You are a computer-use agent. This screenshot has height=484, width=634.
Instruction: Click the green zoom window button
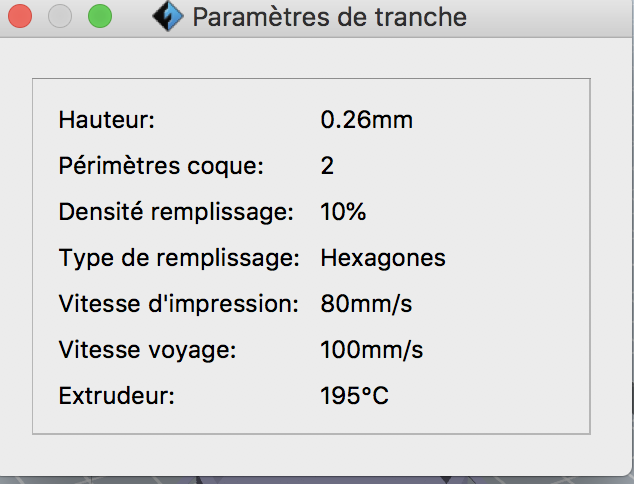pyautogui.click(x=99, y=17)
